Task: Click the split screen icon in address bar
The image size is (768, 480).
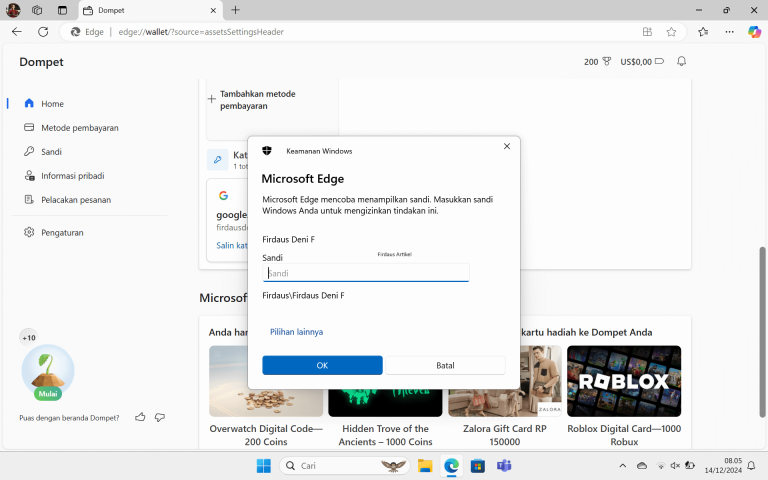Action: coord(647,32)
